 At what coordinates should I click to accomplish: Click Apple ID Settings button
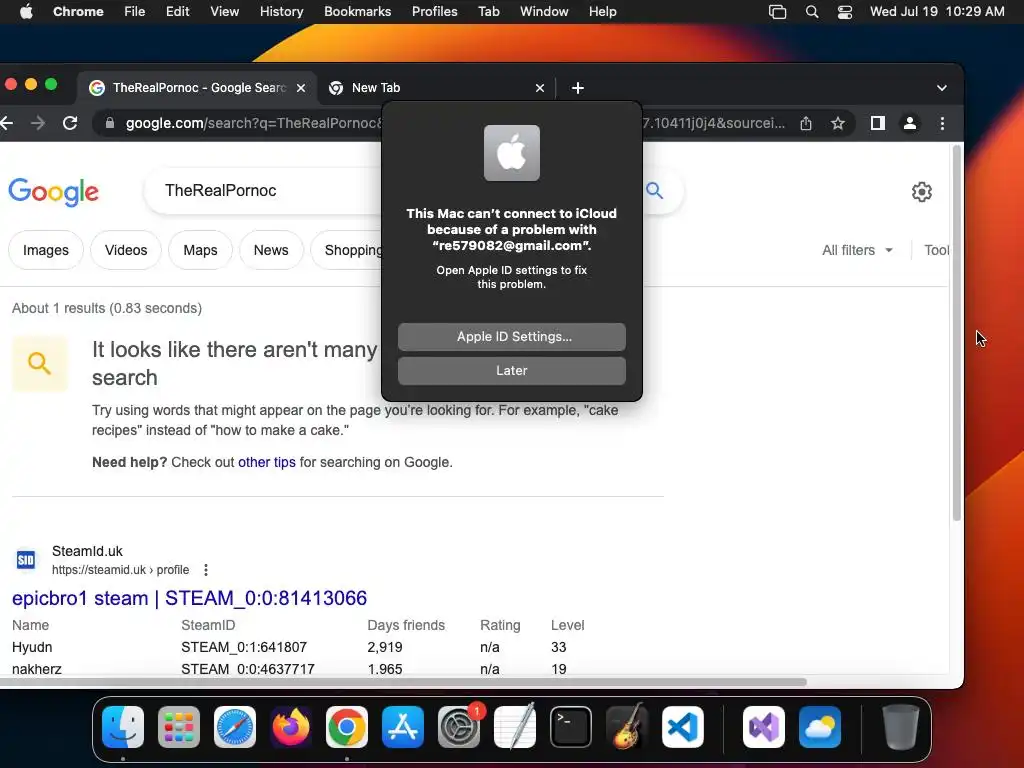coord(511,336)
